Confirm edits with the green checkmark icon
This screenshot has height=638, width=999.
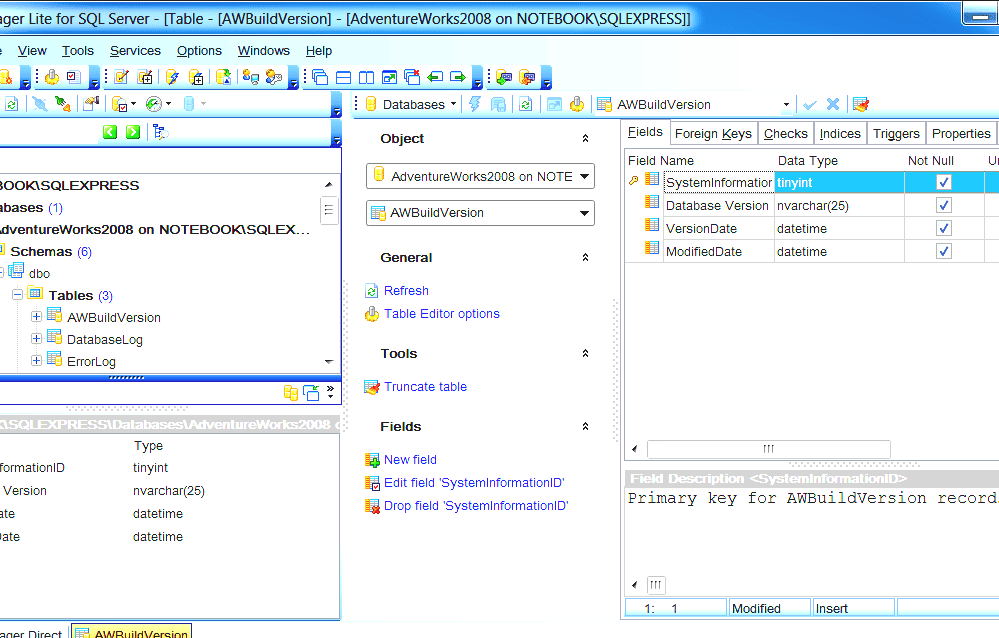pos(810,104)
